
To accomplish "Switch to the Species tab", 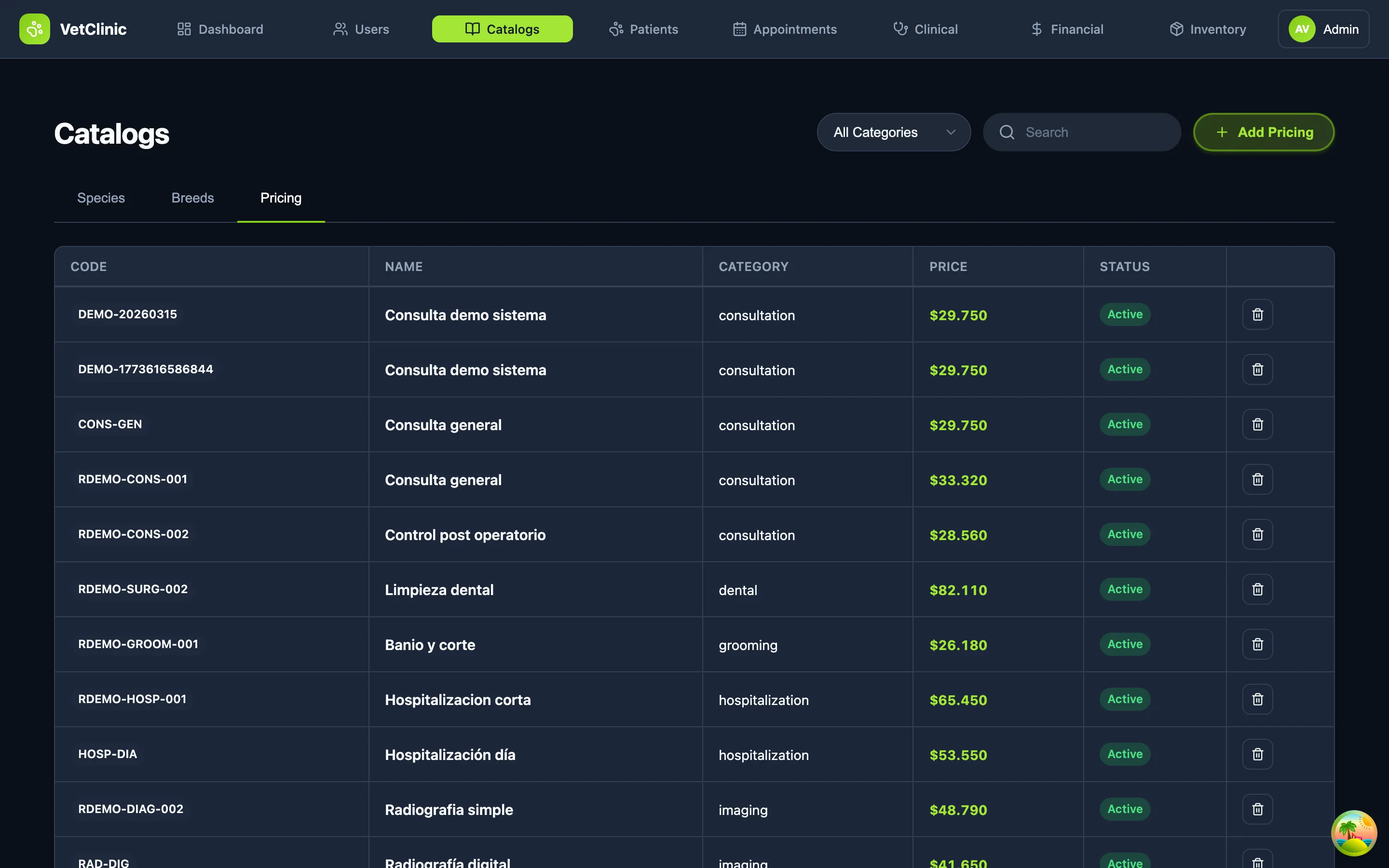I will pos(101,198).
